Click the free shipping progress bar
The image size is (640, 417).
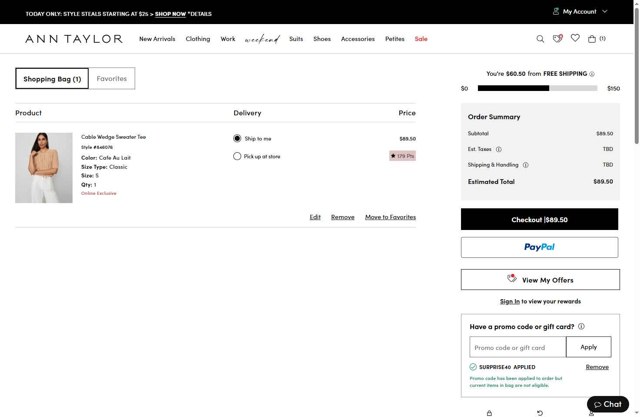pos(537,88)
